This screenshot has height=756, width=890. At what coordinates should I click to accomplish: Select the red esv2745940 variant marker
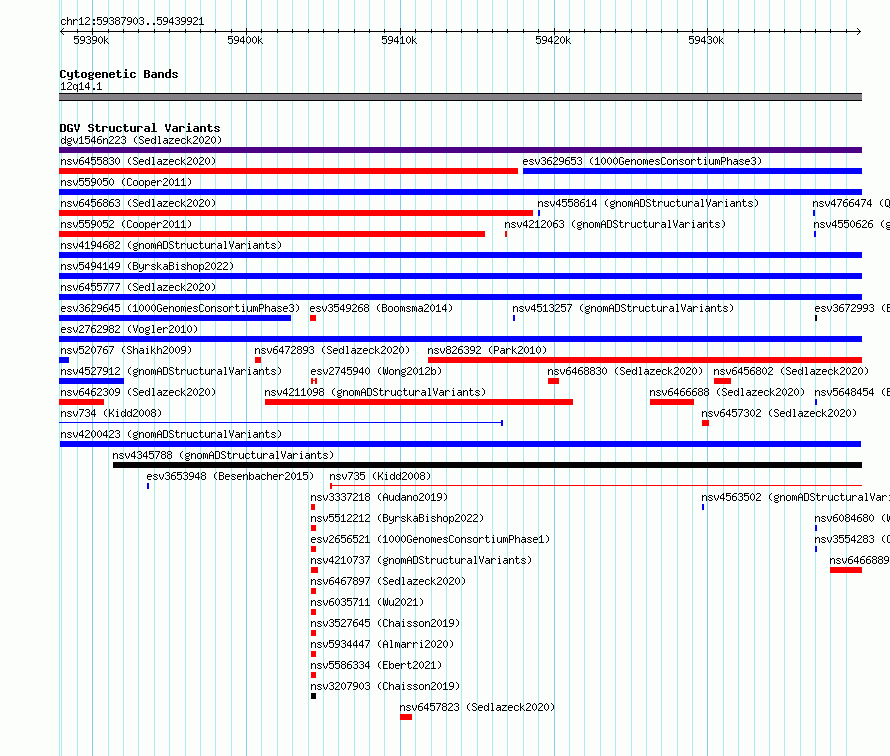(314, 381)
